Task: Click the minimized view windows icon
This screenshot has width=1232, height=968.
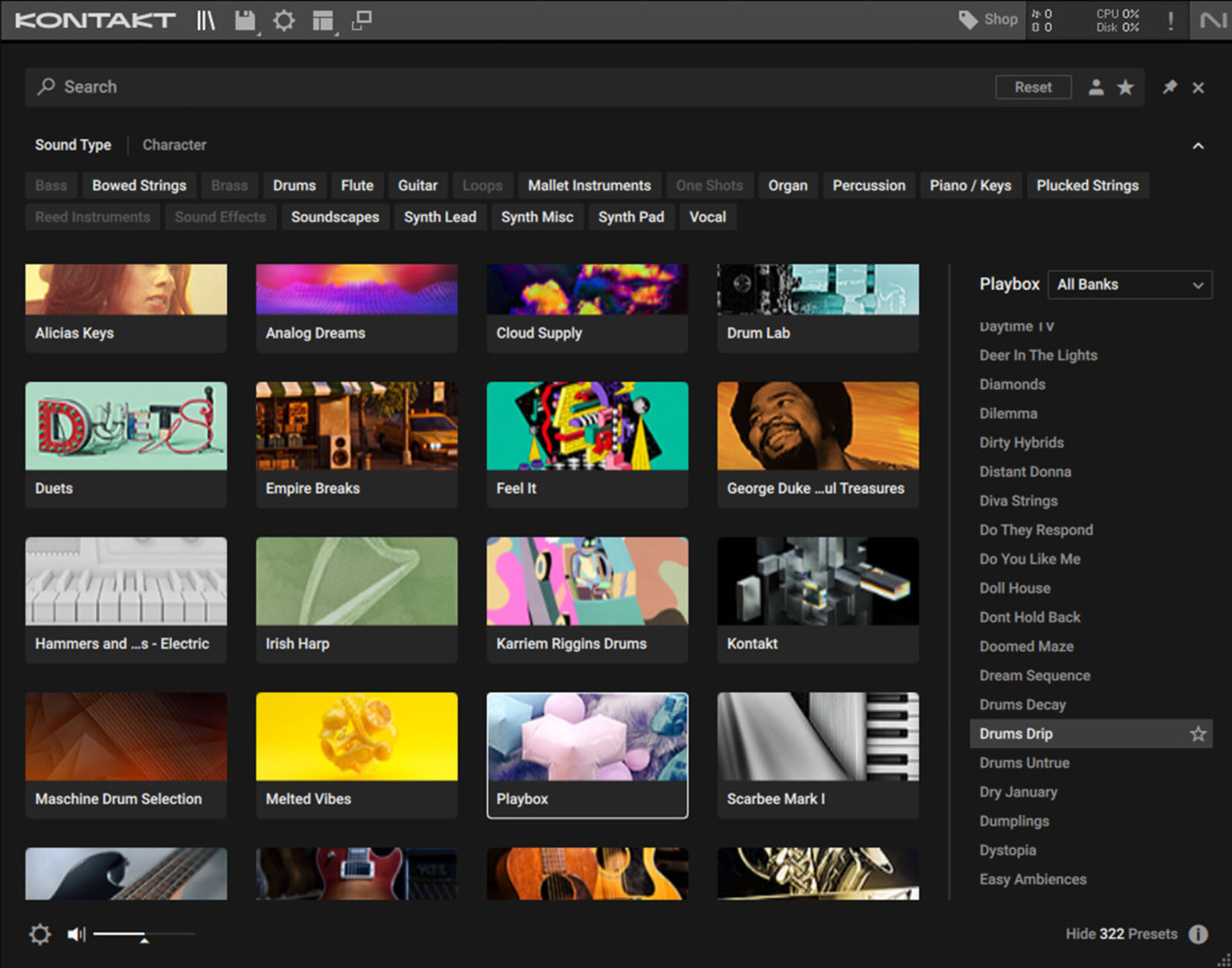Action: pyautogui.click(x=362, y=21)
